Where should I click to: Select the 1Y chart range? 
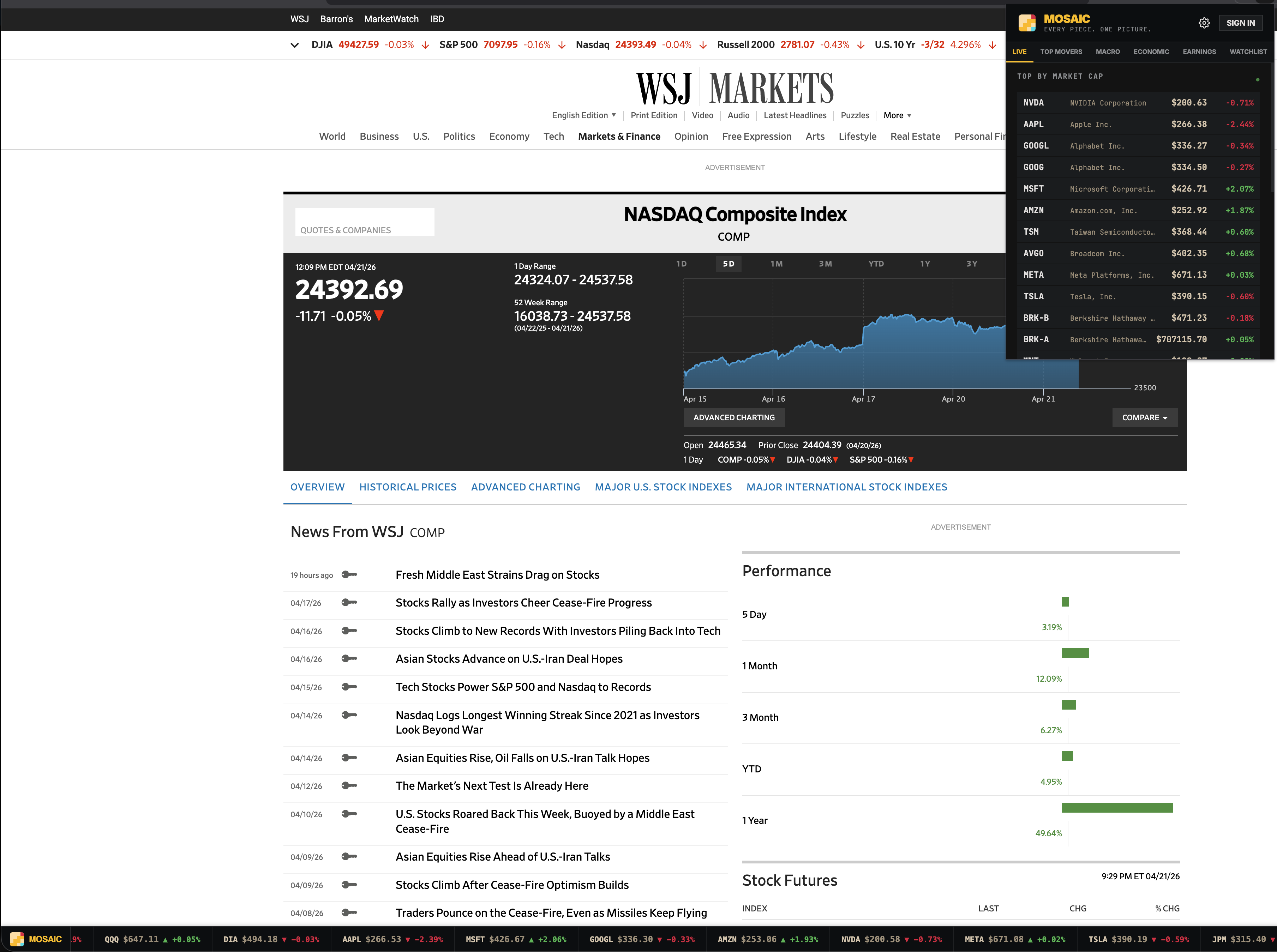[925, 264]
